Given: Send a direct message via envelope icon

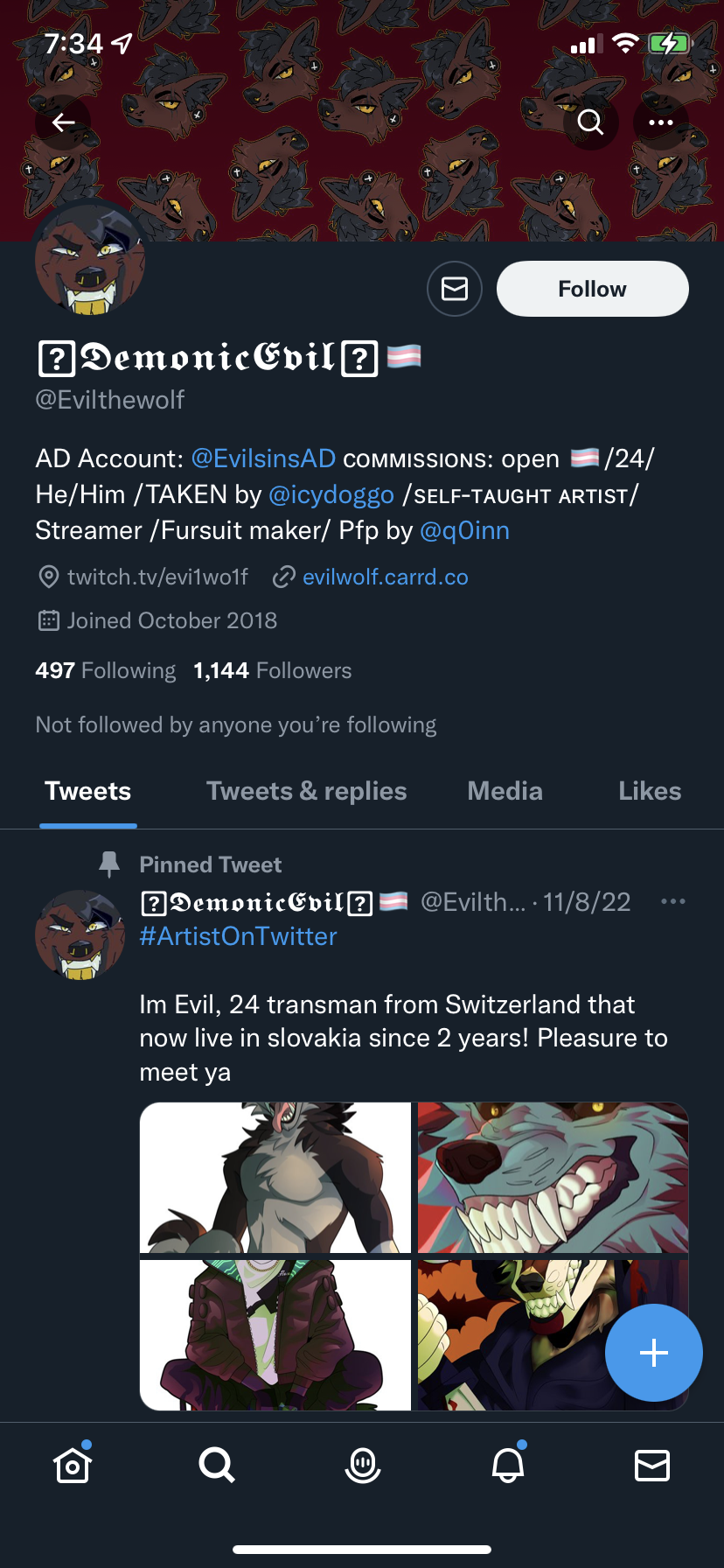Looking at the screenshot, I should click(455, 289).
